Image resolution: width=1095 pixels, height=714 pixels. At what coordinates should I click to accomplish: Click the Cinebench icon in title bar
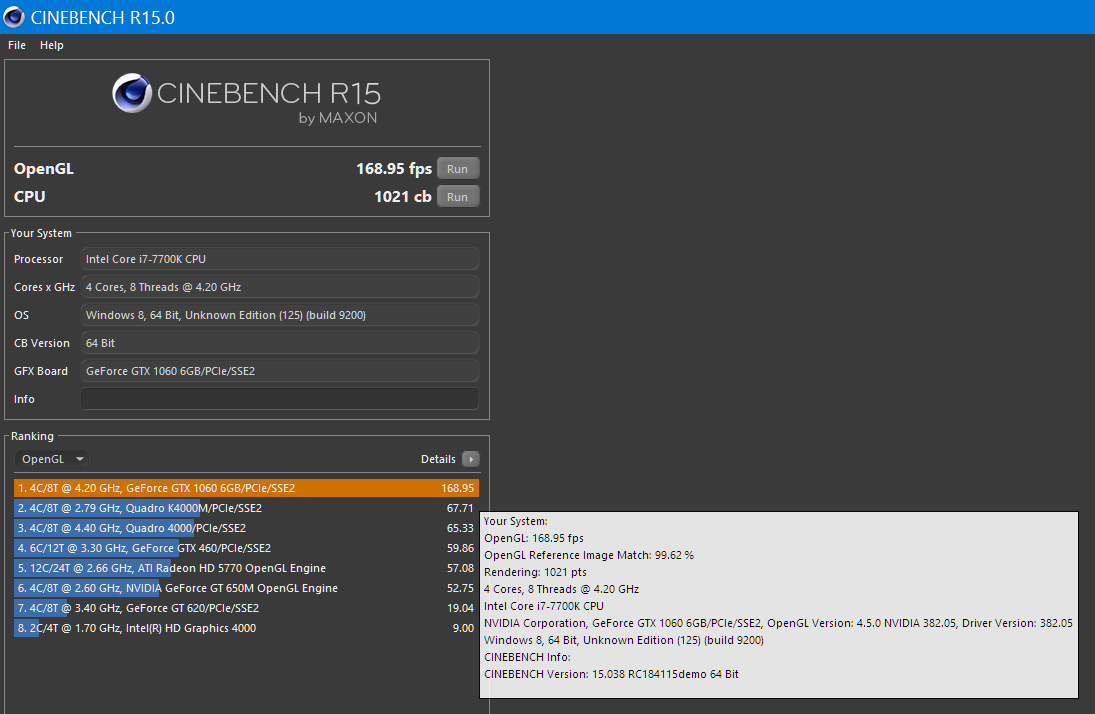pyautogui.click(x=14, y=17)
